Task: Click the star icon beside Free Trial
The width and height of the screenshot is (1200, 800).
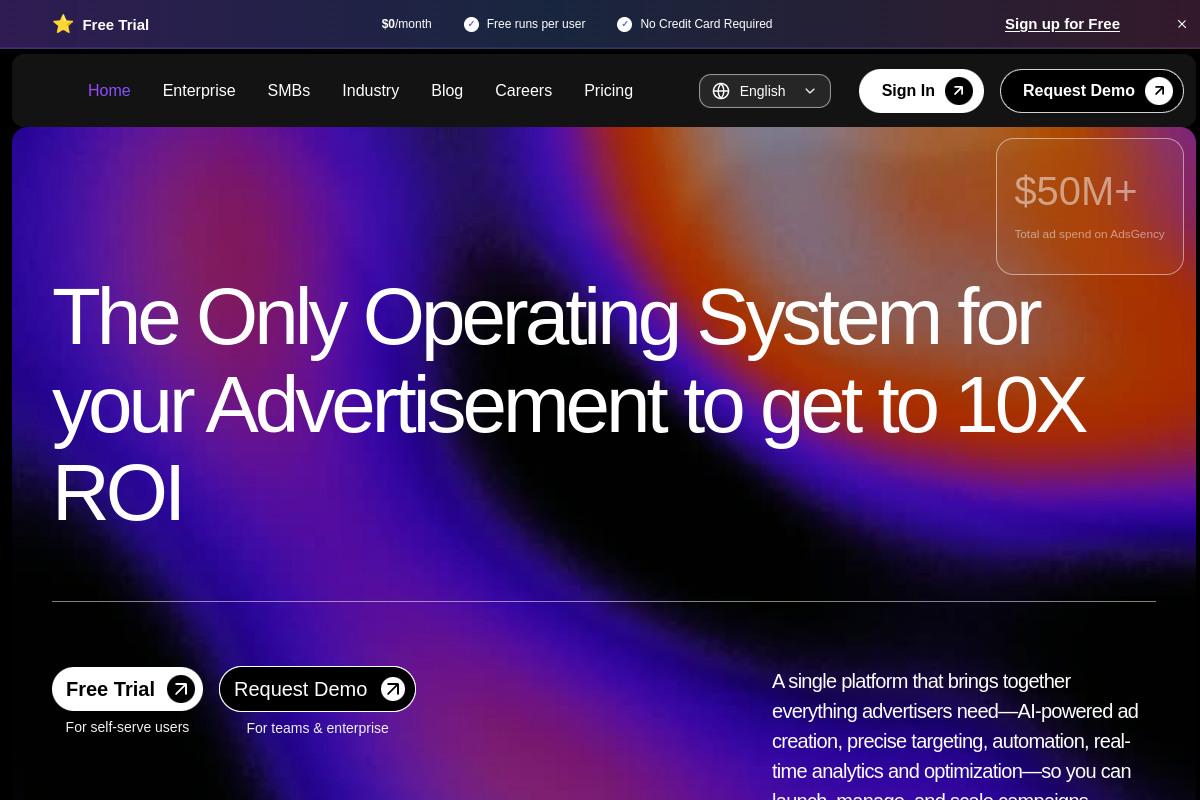Action: tap(63, 24)
